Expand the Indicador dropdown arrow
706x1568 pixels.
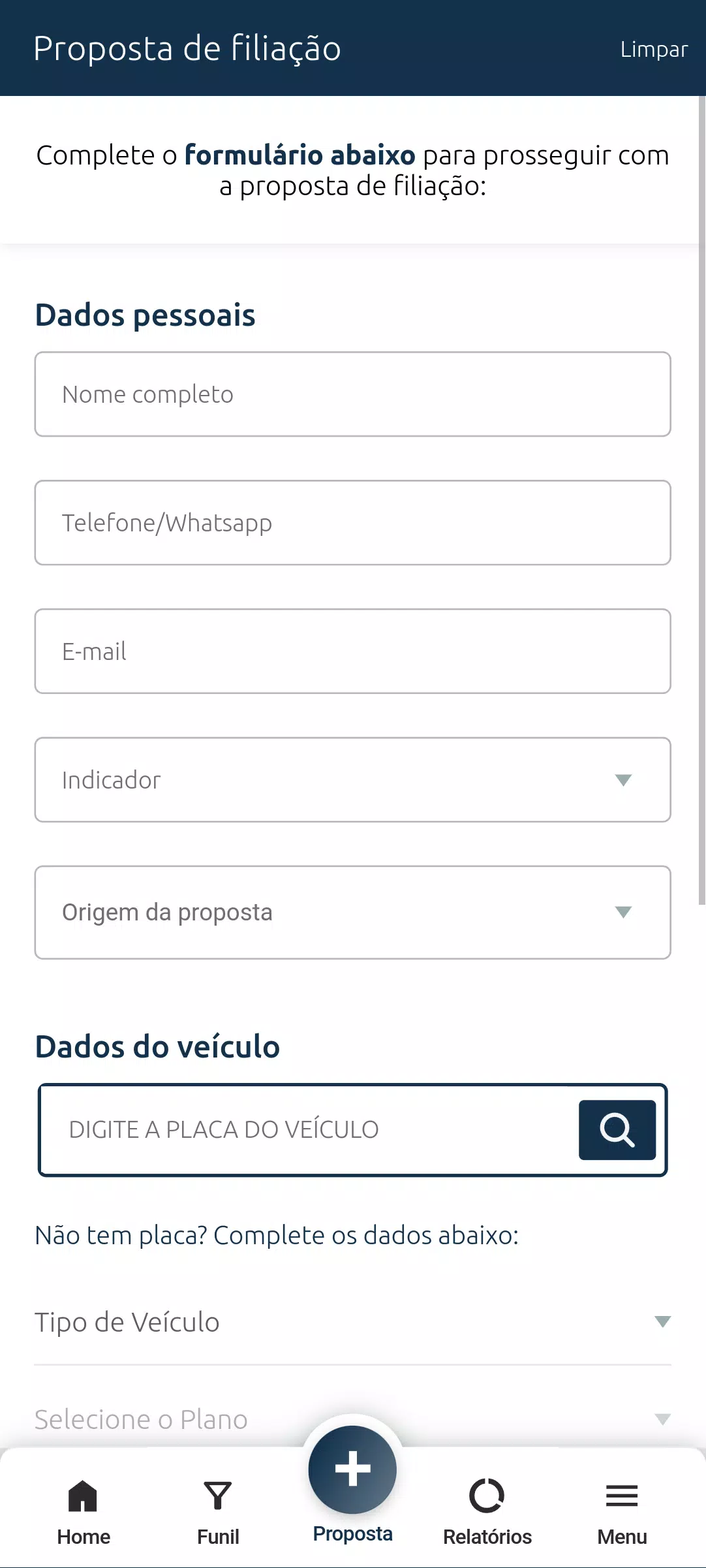coord(623,780)
